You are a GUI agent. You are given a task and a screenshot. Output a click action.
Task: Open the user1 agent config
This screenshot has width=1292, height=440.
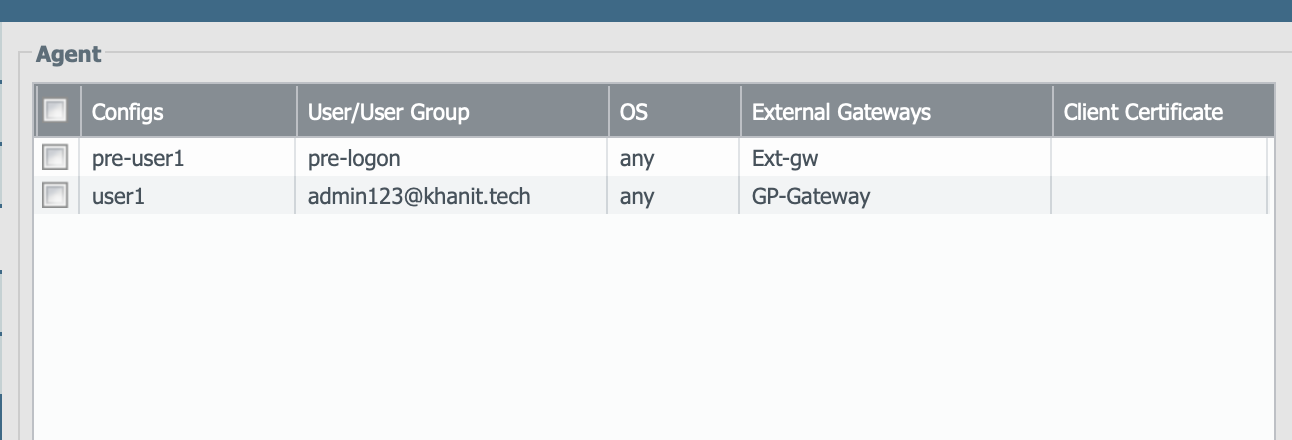[118, 196]
